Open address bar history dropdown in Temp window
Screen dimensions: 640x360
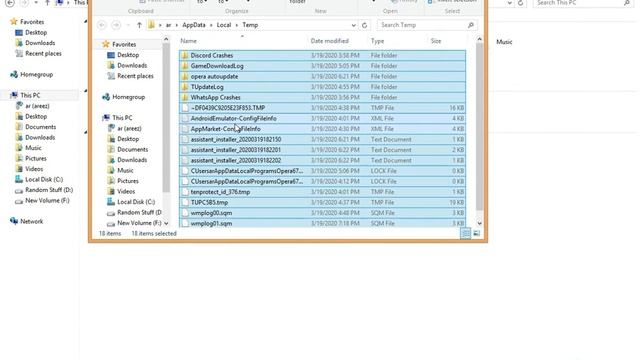353,25
